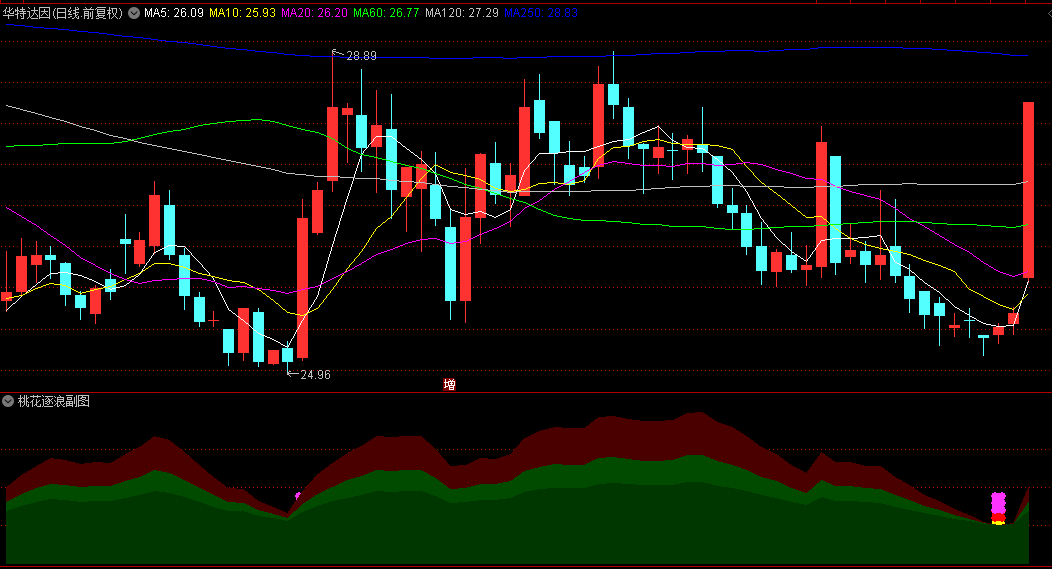Select the MA5: 26.09 label

tap(174, 13)
